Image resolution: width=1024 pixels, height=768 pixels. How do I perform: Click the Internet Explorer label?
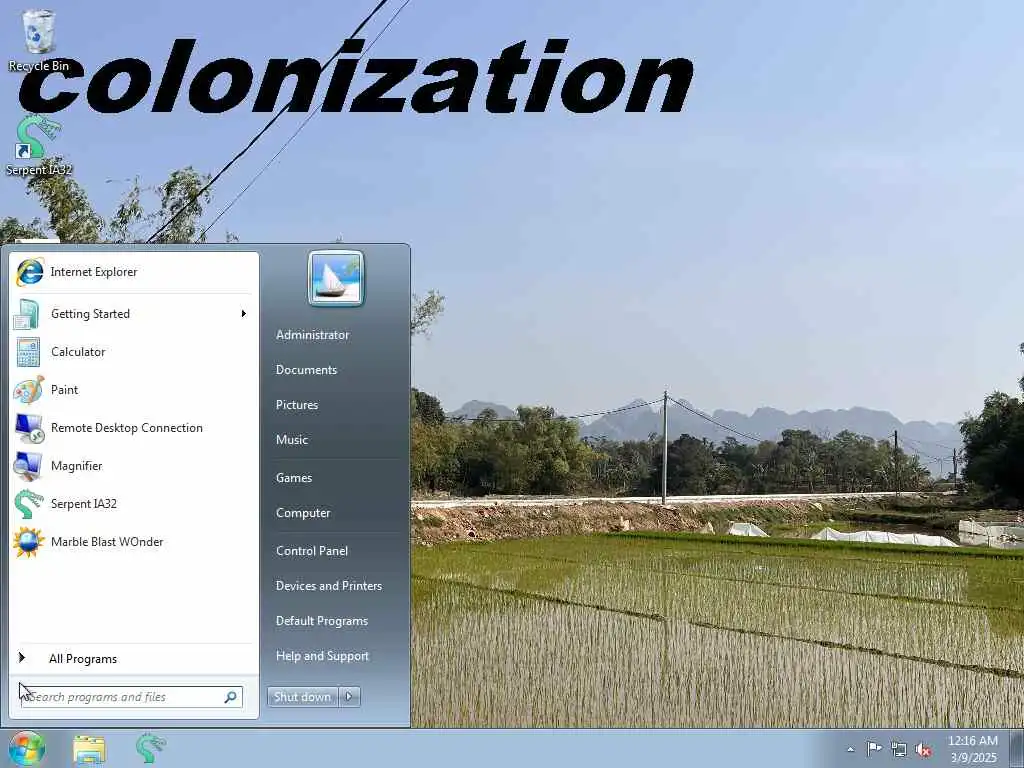pyautogui.click(x=94, y=272)
